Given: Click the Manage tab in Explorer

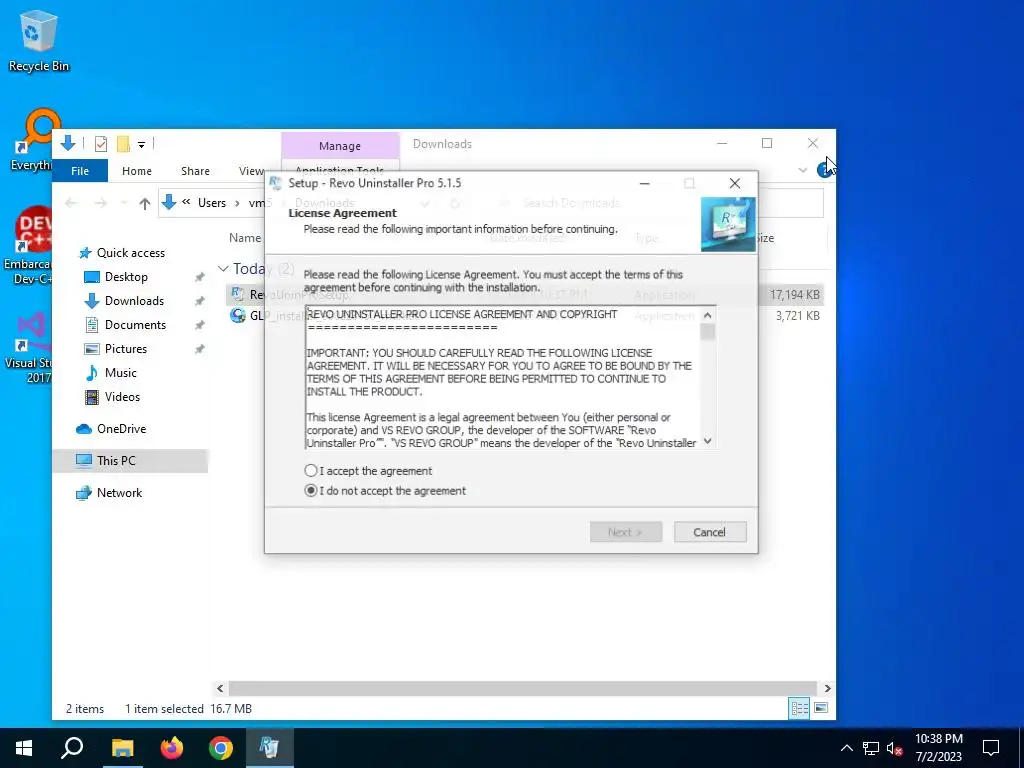Looking at the screenshot, I should (x=340, y=146).
